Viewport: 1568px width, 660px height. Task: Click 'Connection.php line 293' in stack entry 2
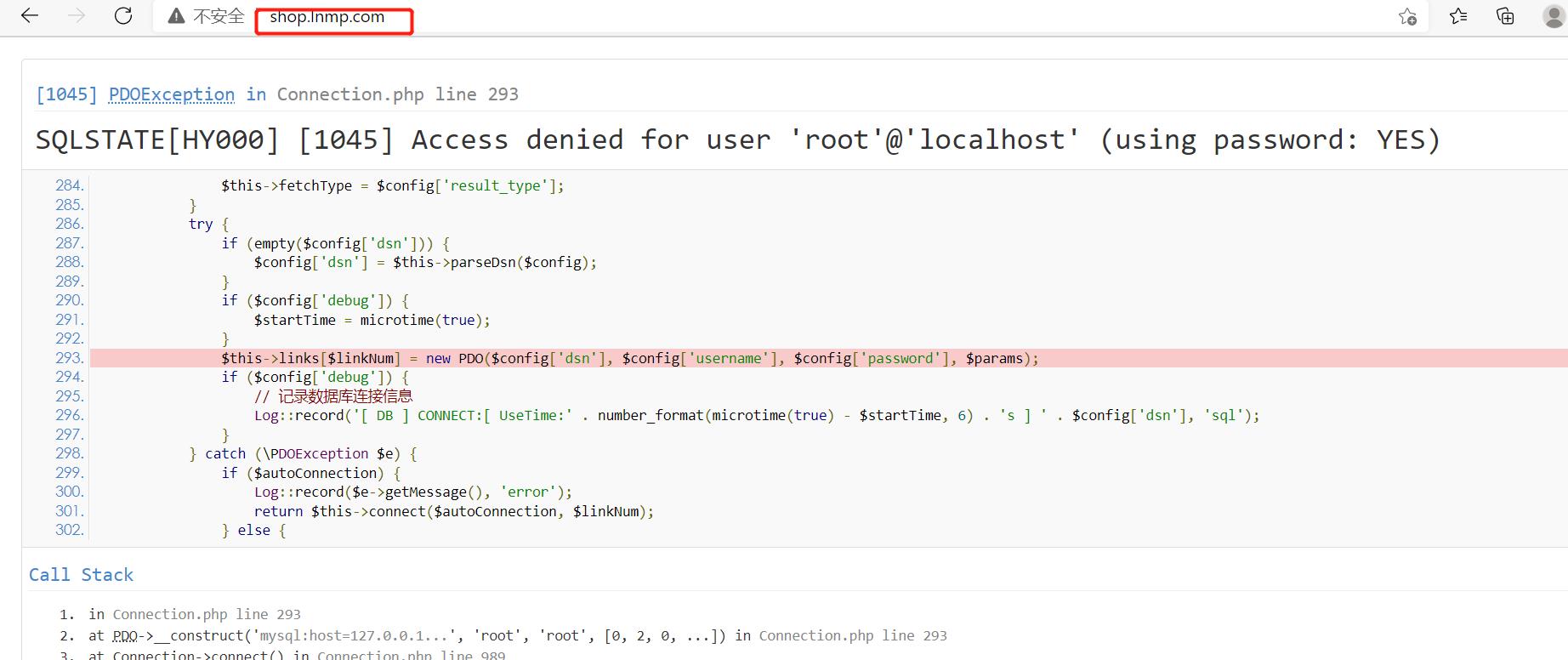853,635
